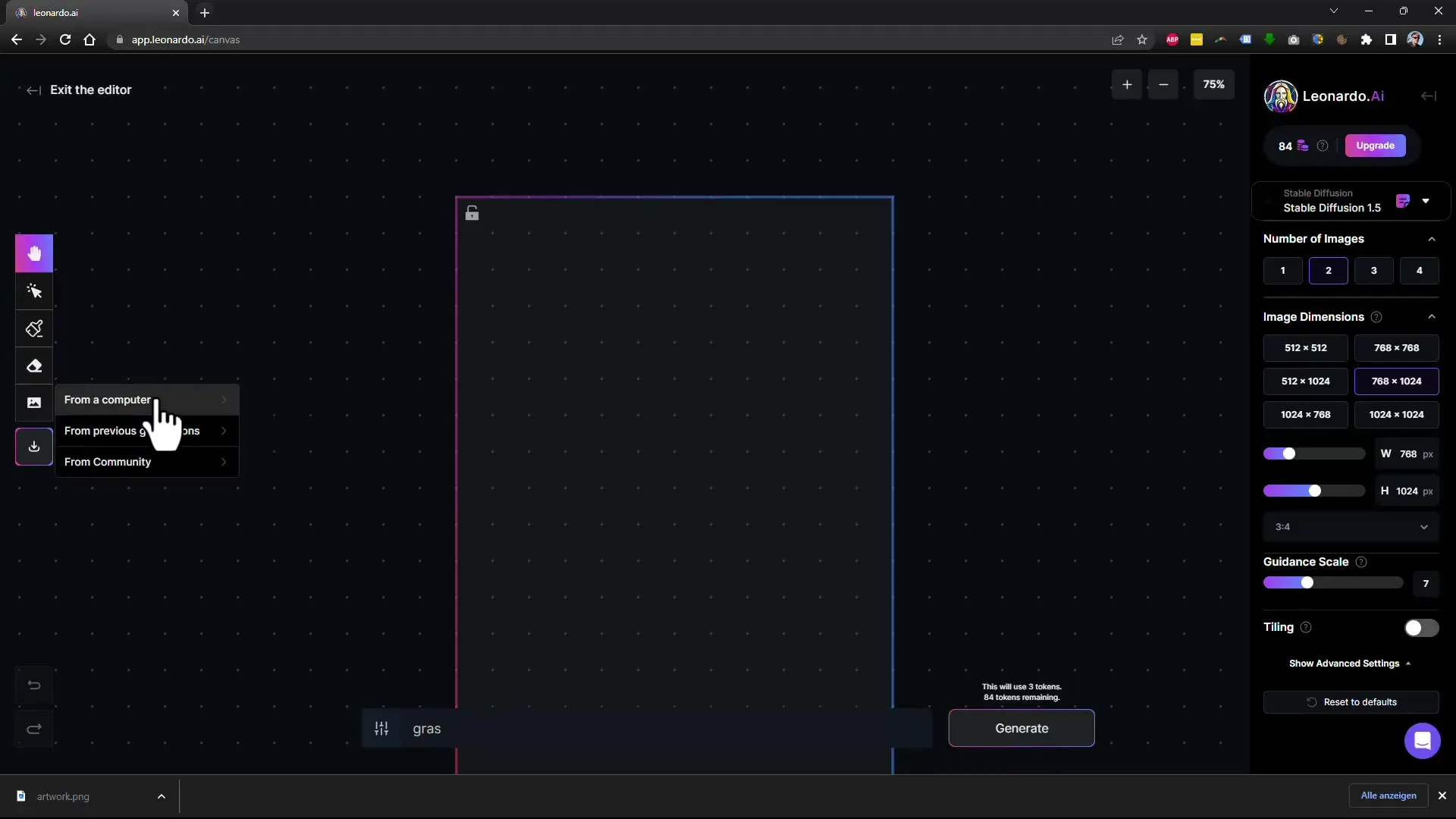Screen dimensions: 1456x819
Task: Click From Community menu item
Action: pyautogui.click(x=108, y=462)
